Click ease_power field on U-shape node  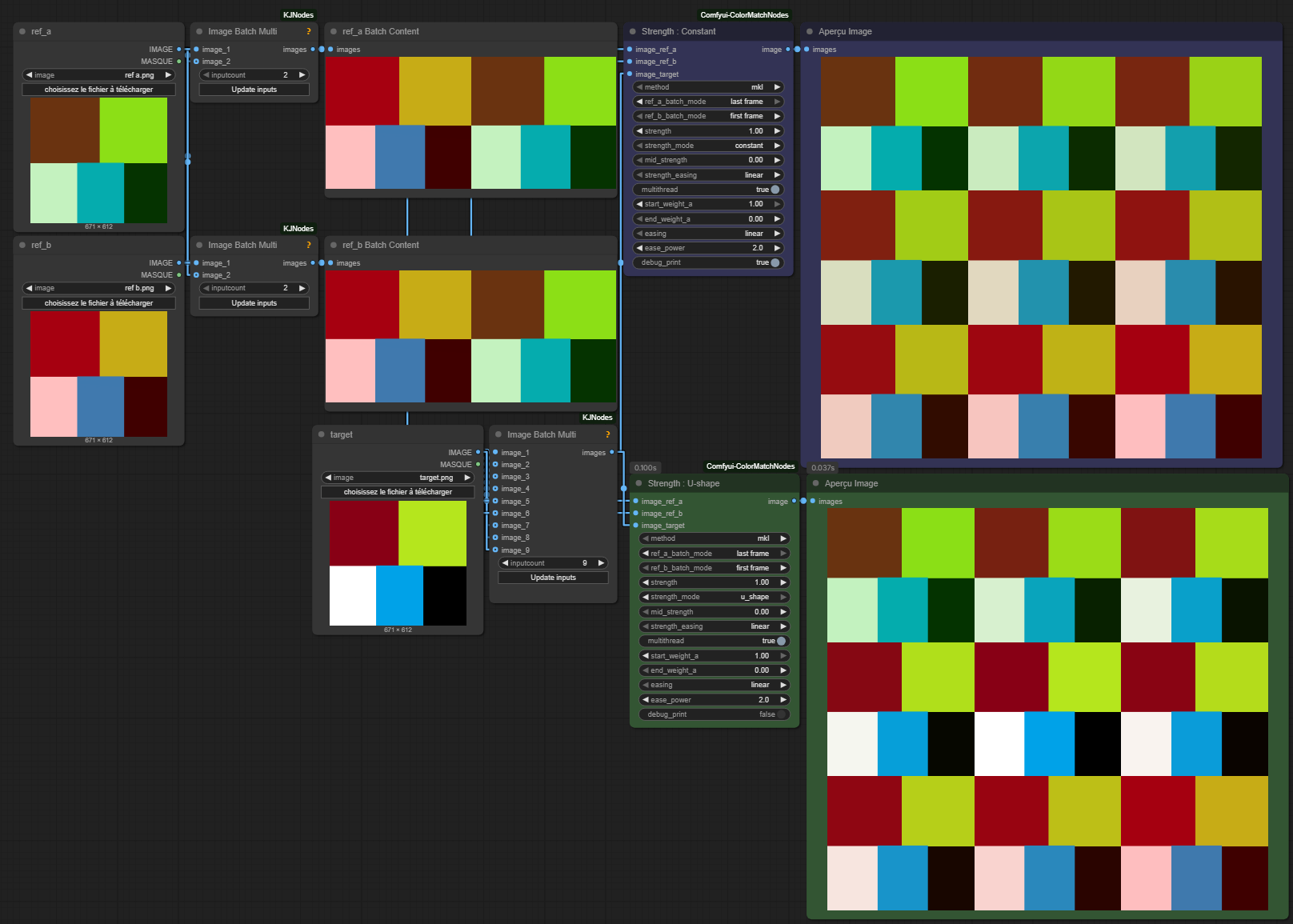pyautogui.click(x=714, y=700)
